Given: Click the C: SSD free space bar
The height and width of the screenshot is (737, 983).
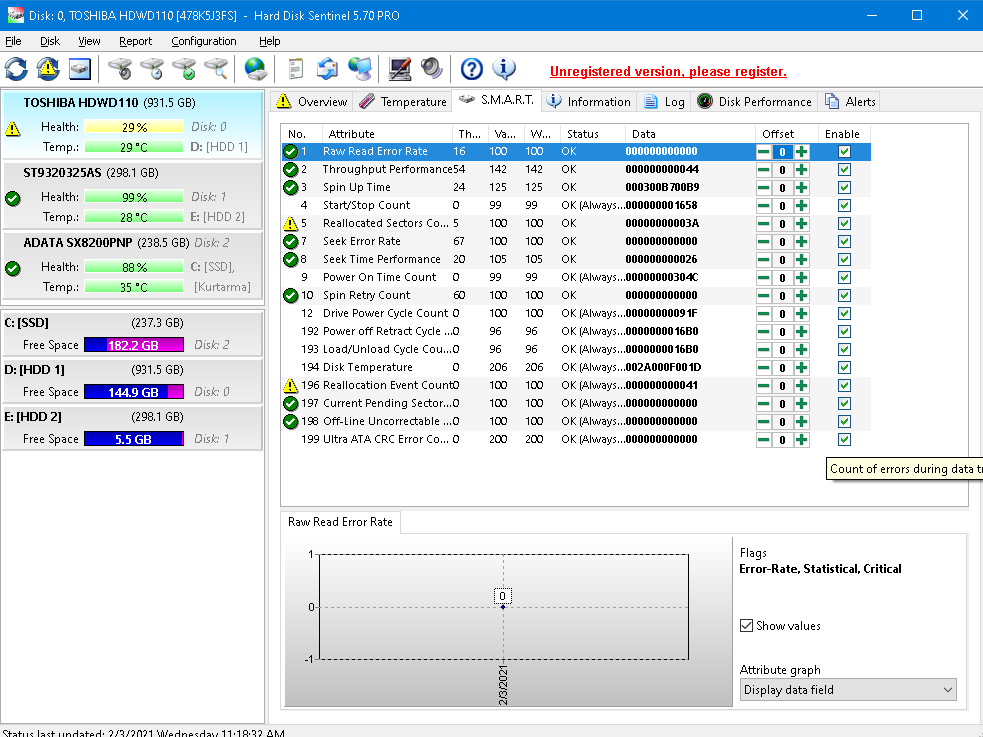Looking at the screenshot, I should 133,345.
